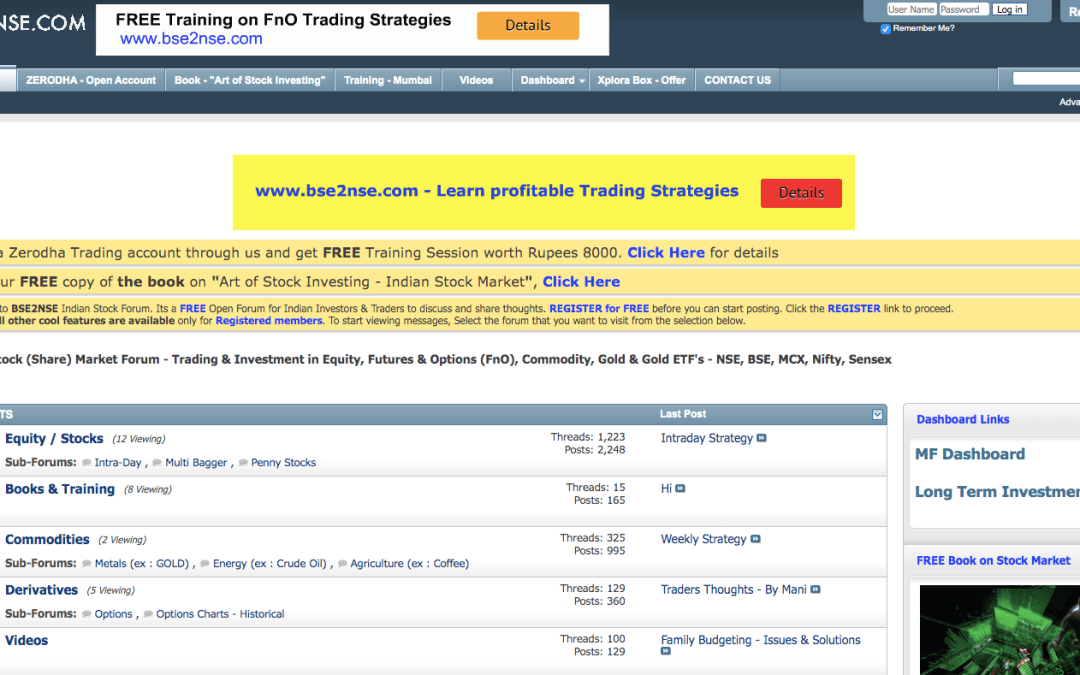Open Books & Training forum
1080x675 pixels.
point(60,489)
